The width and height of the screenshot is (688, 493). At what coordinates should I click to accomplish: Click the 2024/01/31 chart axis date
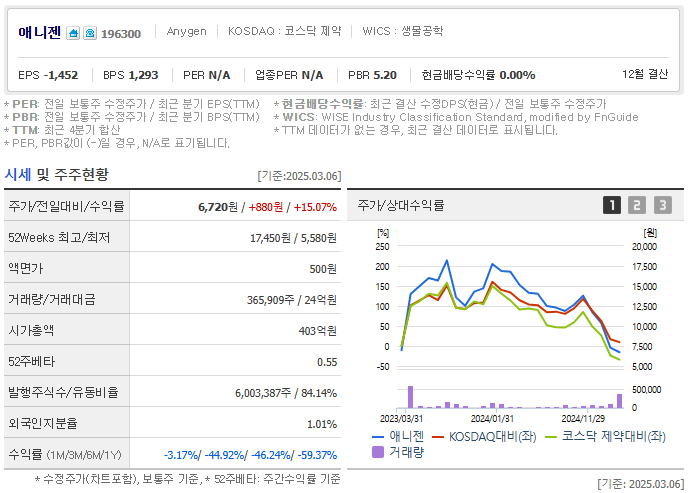pyautogui.click(x=492, y=419)
